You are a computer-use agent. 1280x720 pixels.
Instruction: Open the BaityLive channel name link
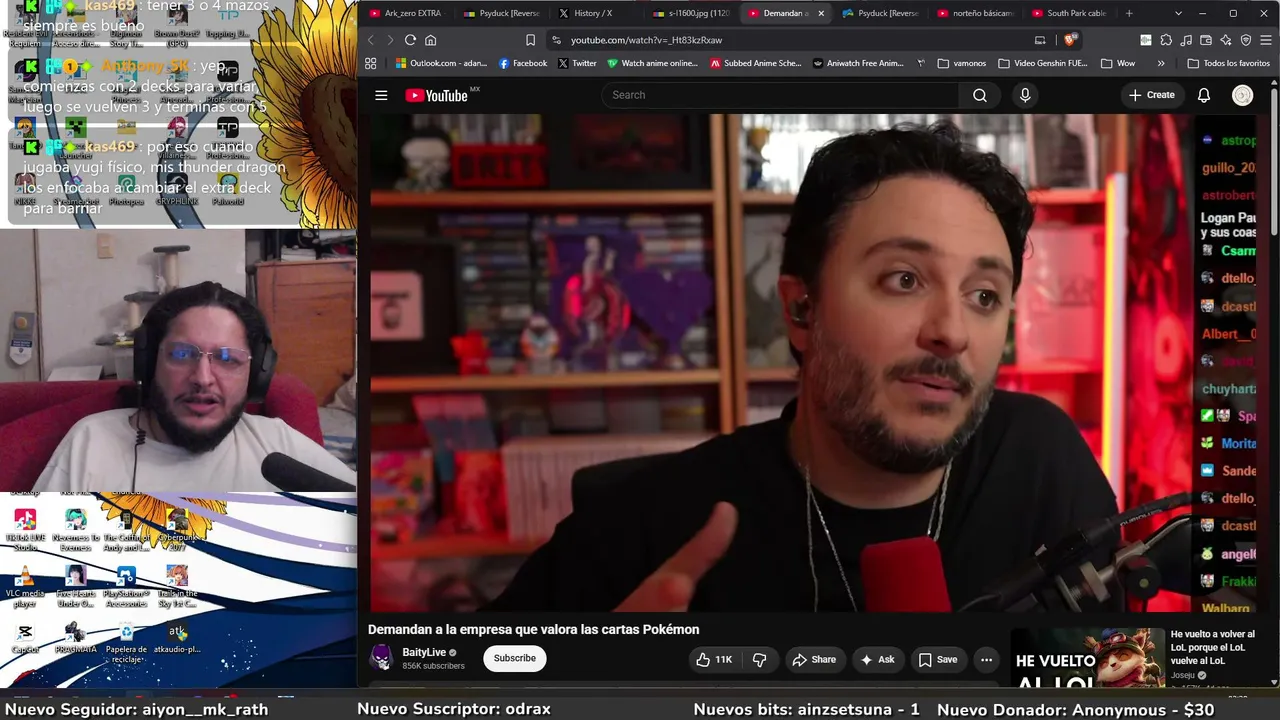[x=424, y=652]
